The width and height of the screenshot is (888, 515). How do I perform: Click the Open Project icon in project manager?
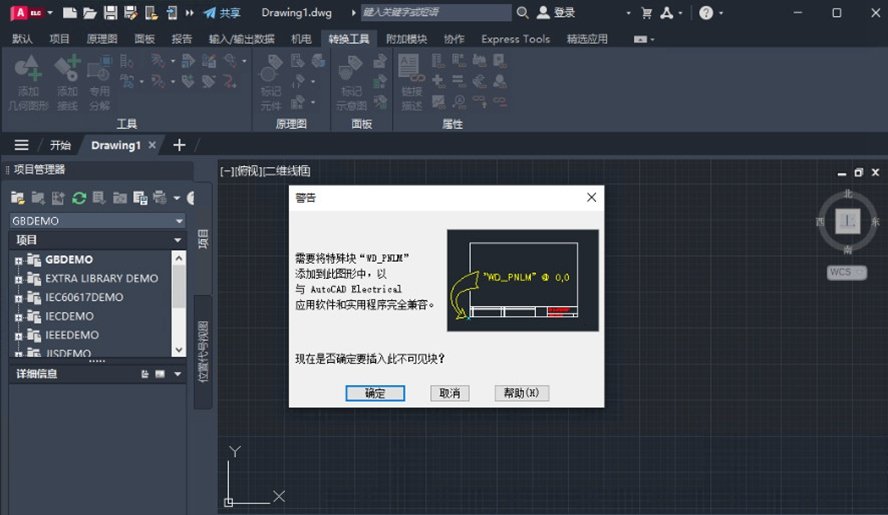[x=18, y=198]
